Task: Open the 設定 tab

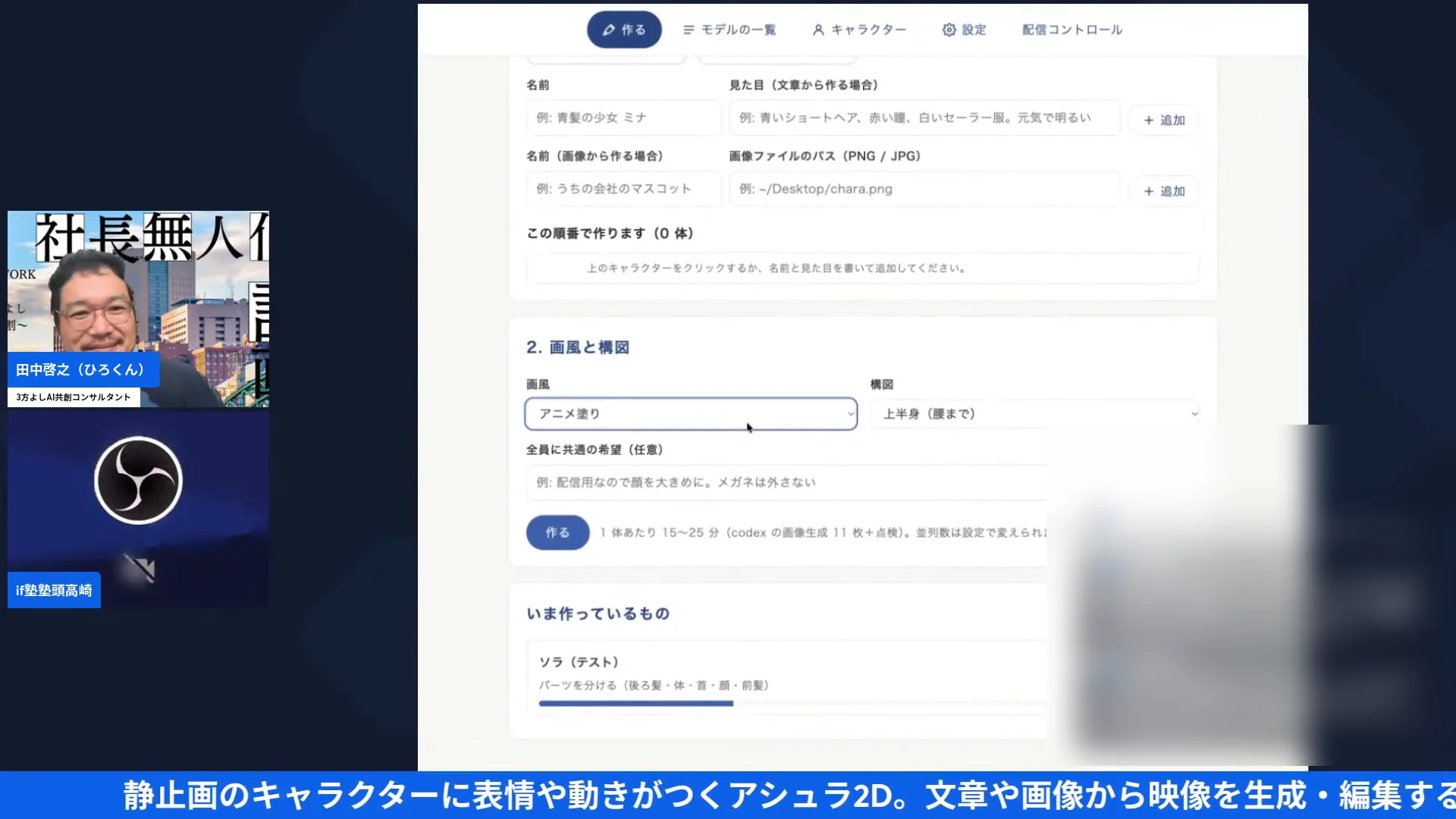Action: (964, 30)
